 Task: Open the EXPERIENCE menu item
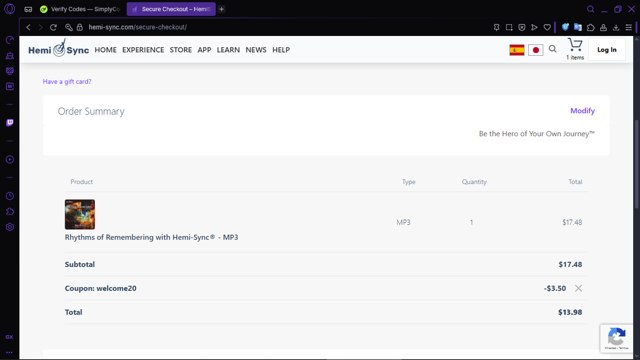coord(143,50)
